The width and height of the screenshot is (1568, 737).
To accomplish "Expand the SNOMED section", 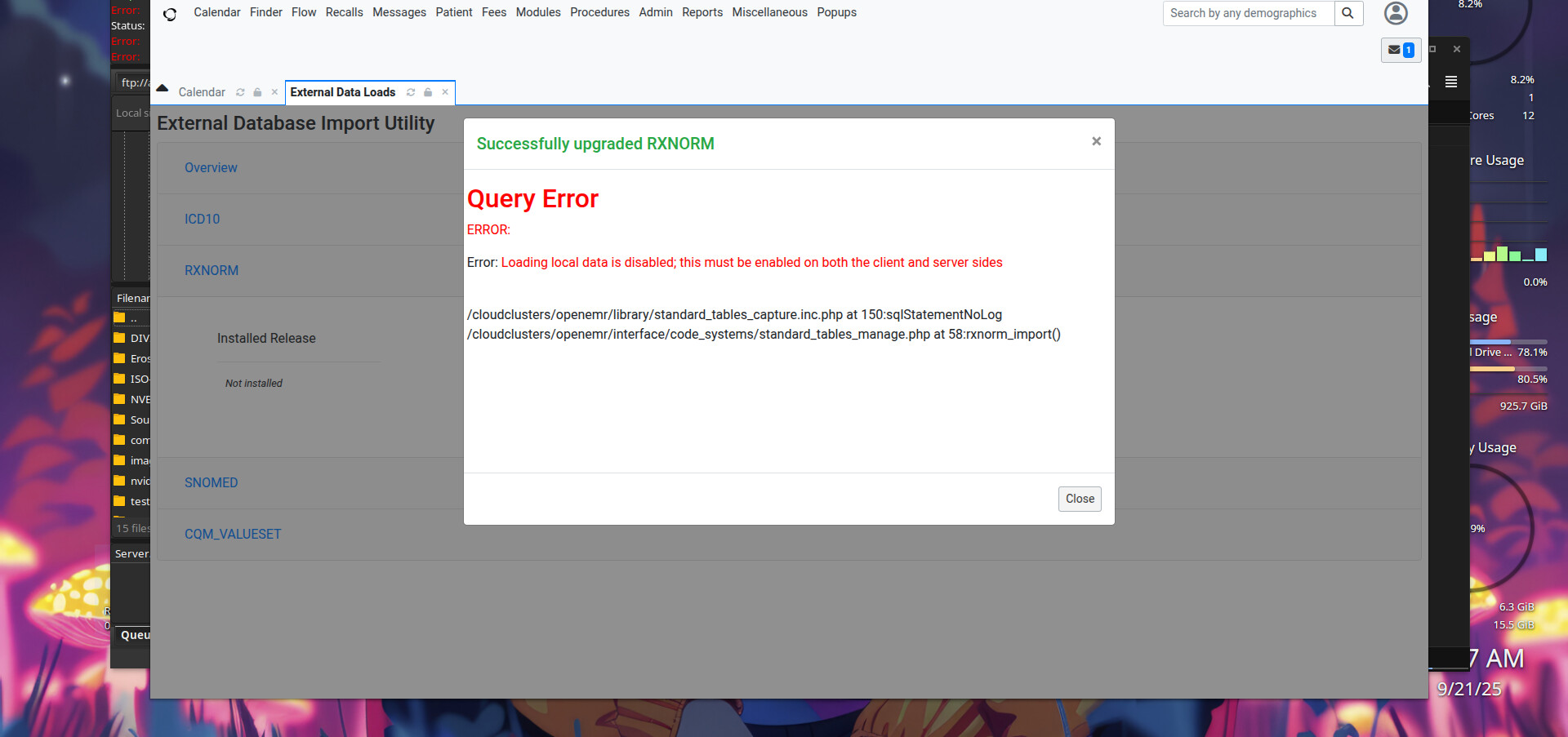I will pos(211,482).
